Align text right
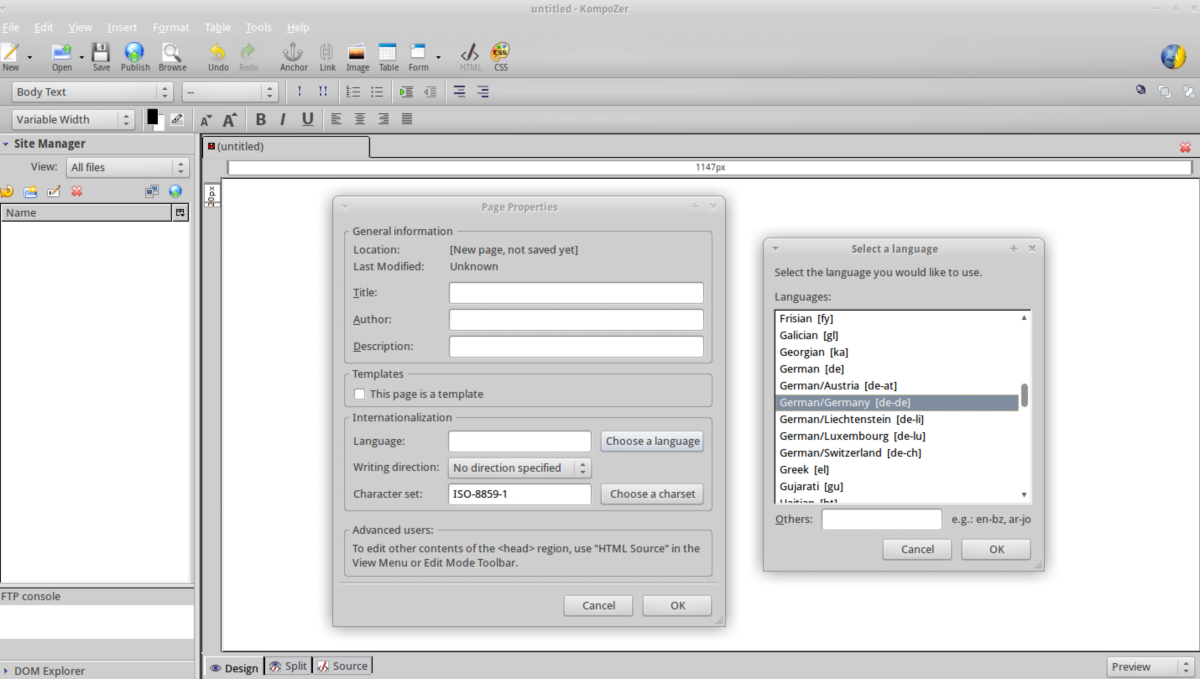This screenshot has width=1200, height=679. [x=383, y=119]
